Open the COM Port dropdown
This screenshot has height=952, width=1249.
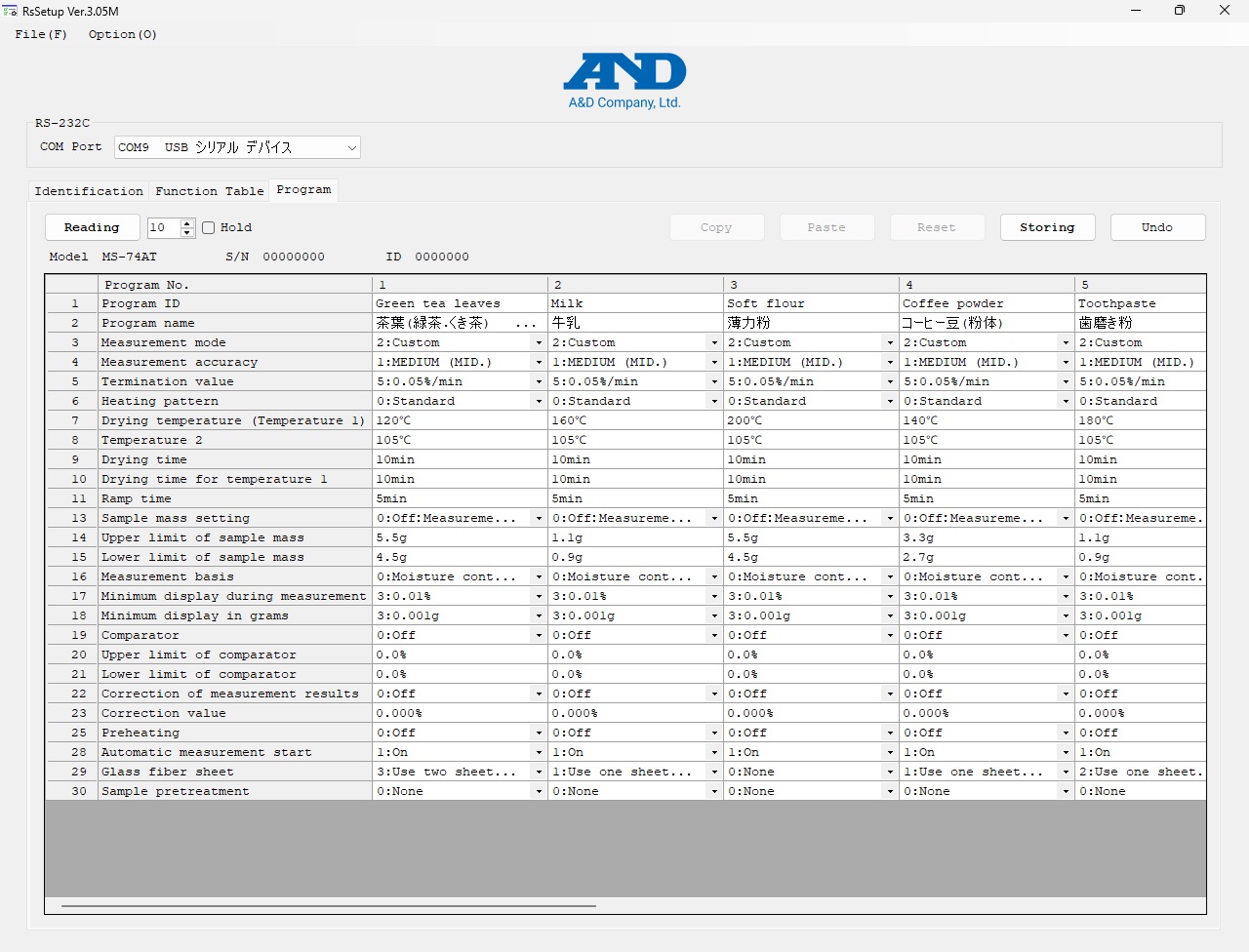351,147
